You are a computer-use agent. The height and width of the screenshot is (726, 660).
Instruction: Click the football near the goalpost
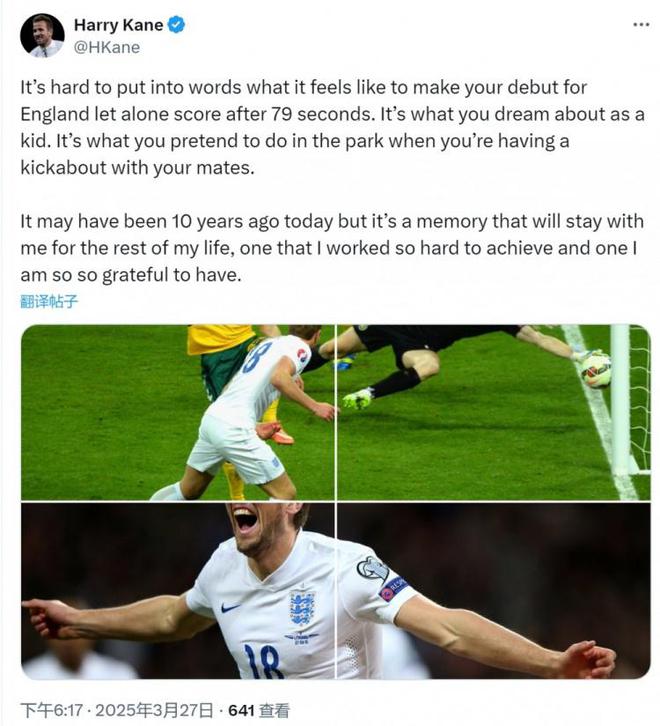pyautogui.click(x=595, y=369)
